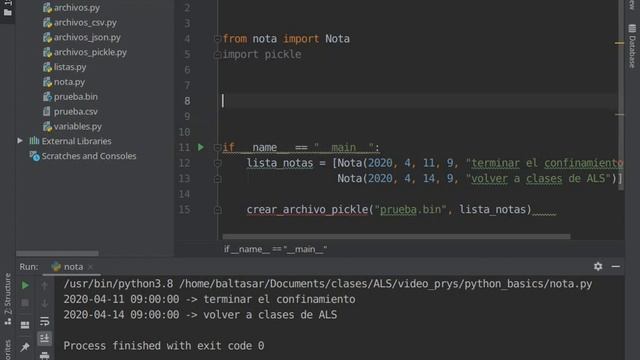Click the Down the Stack Trace arrow
The height and width of the screenshot is (360, 640).
(44, 303)
